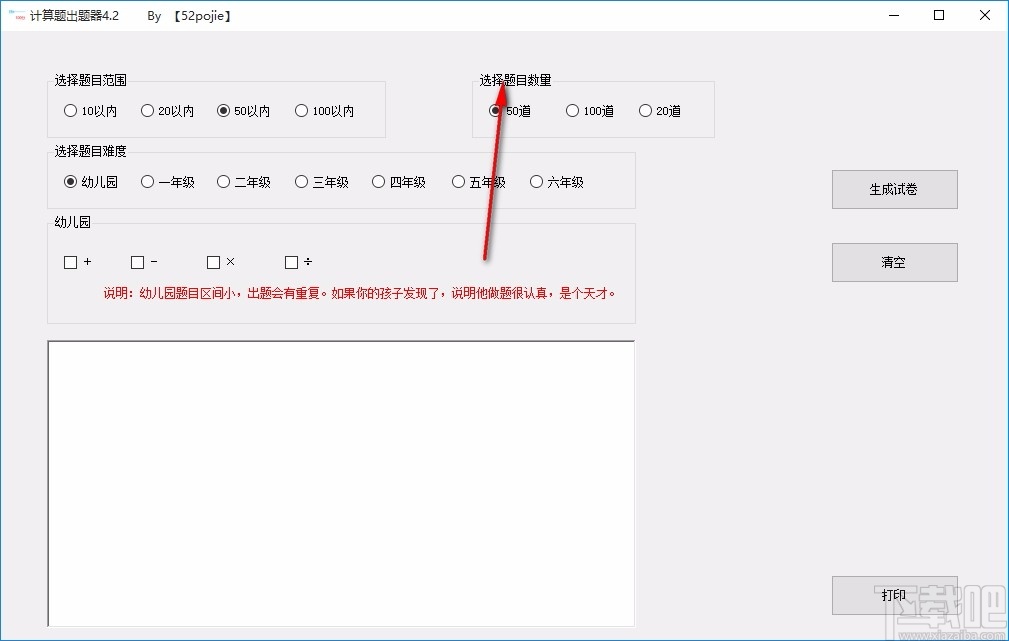The height and width of the screenshot is (641, 1009).
Task: Switch difficulty to 二年级
Action: (222, 181)
